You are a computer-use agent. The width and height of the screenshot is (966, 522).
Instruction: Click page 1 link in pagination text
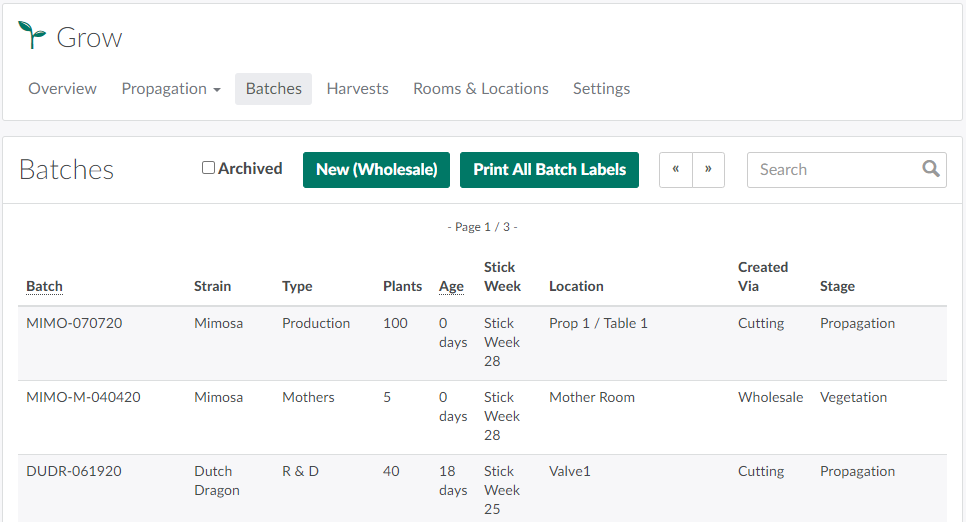point(488,227)
